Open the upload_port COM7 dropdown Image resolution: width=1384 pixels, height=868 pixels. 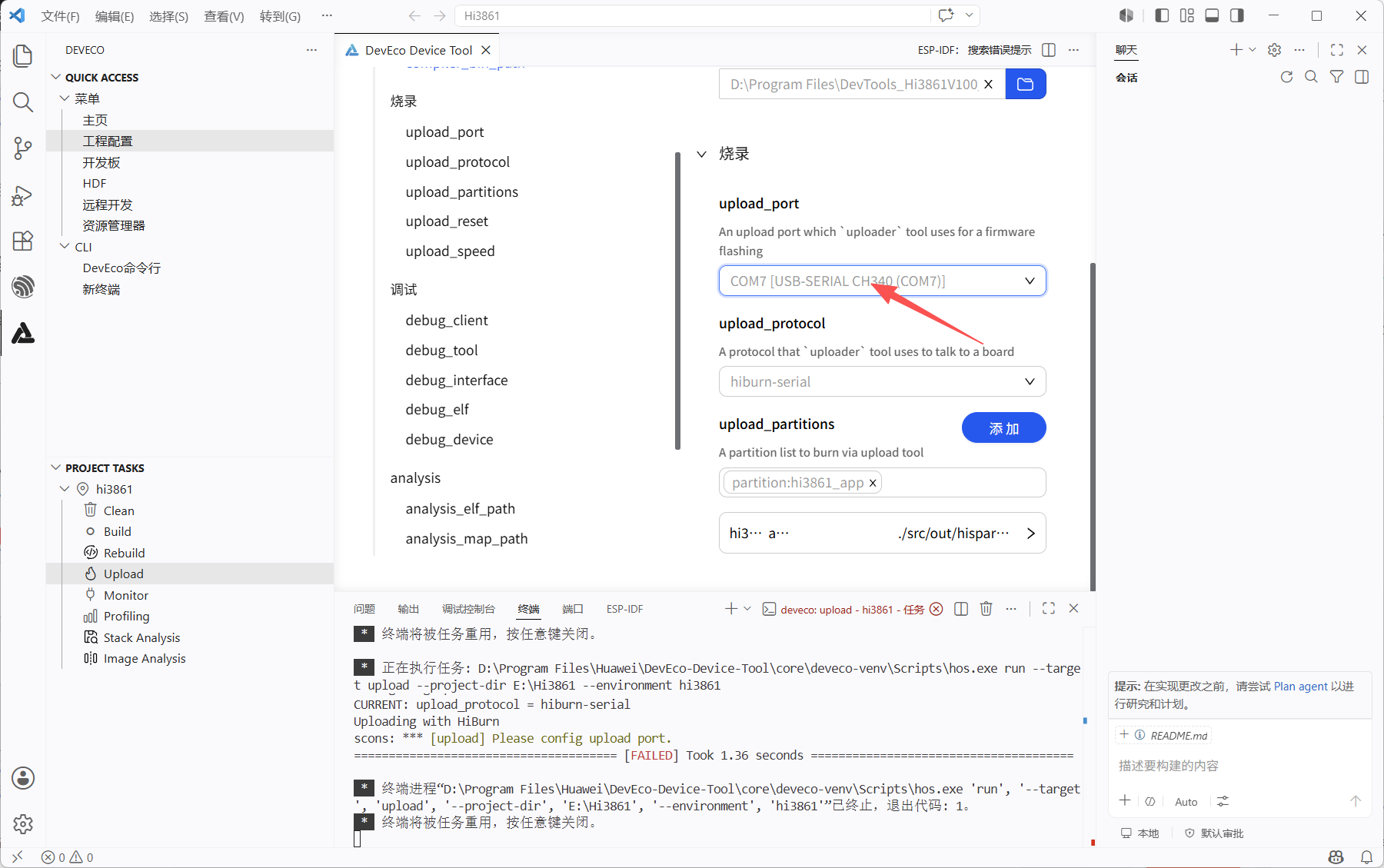(883, 281)
